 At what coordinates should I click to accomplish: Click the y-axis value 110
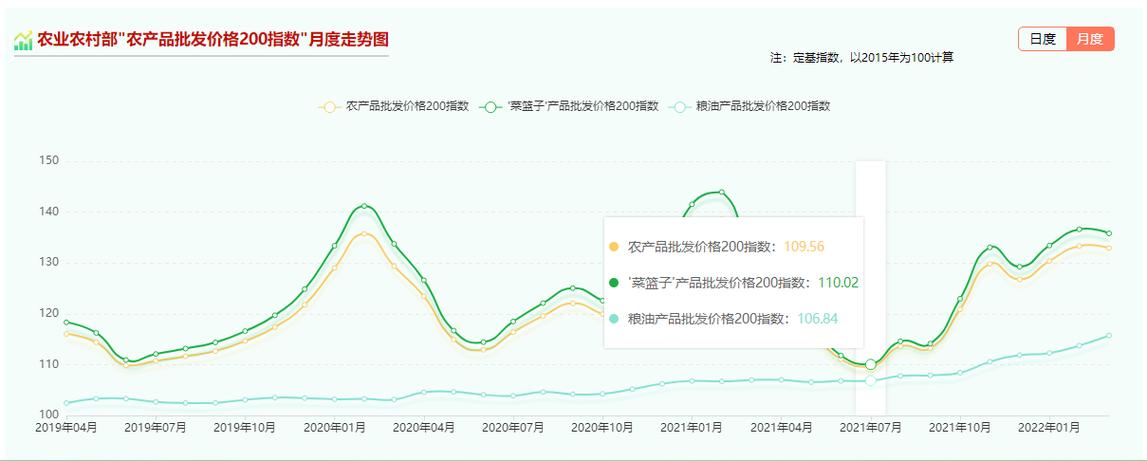coord(49,364)
